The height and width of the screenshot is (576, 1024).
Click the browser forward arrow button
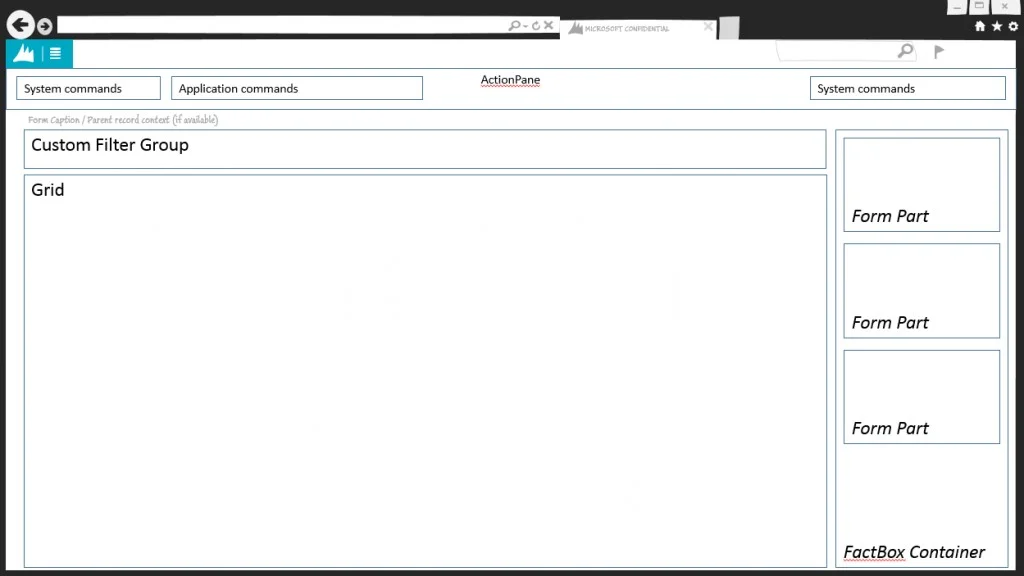[44, 26]
